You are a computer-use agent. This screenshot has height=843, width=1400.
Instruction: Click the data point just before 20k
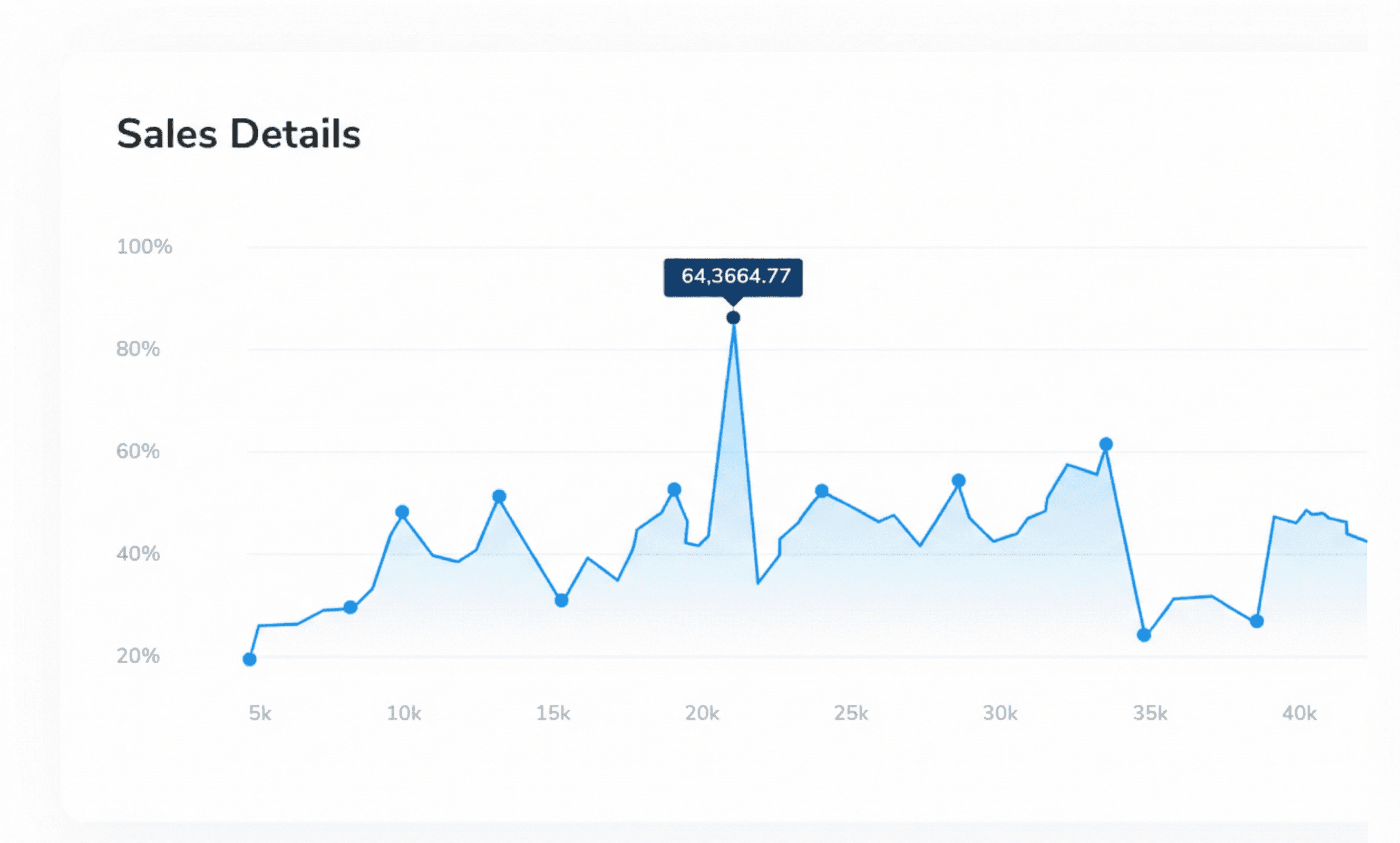pos(674,489)
